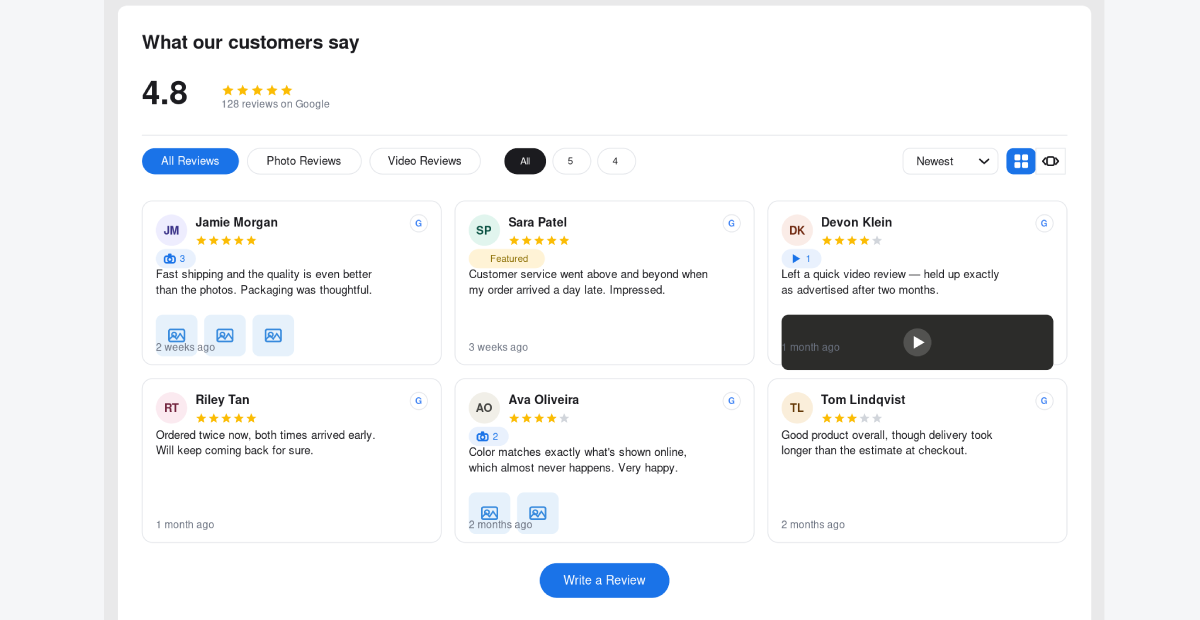Click the Google icon on Devon Klein's review

[1044, 223]
